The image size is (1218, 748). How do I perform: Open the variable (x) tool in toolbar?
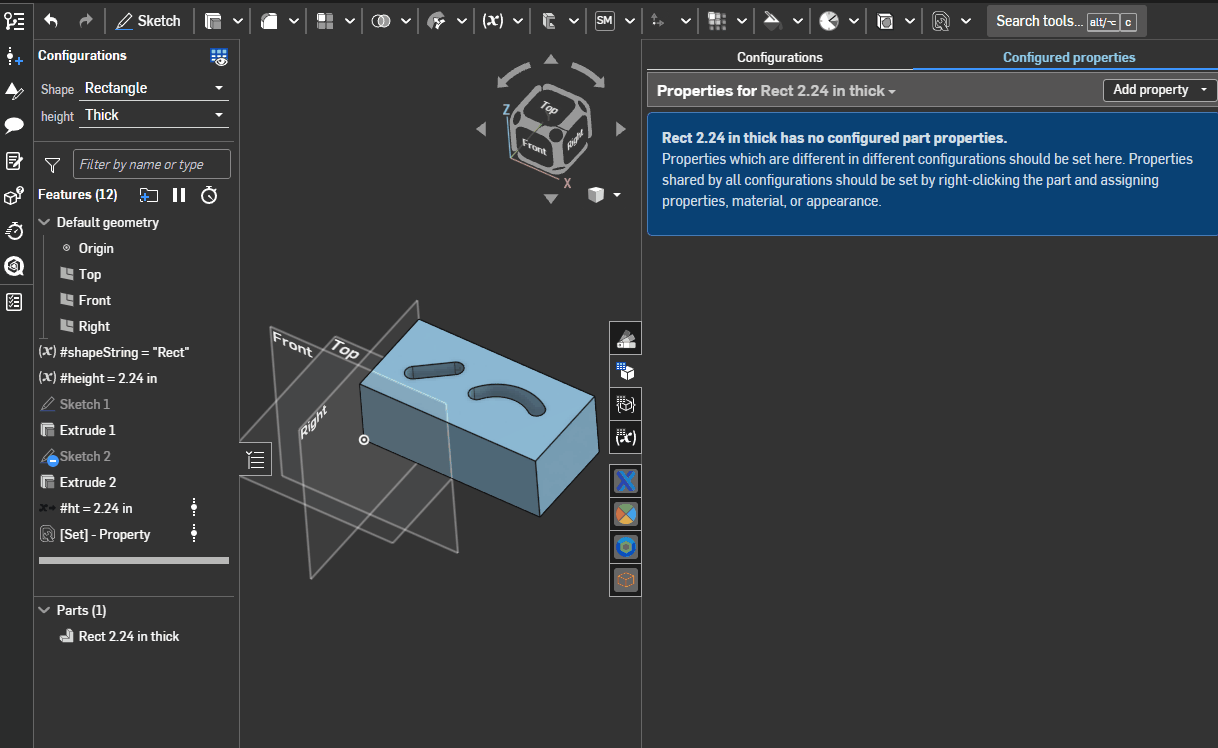(x=493, y=20)
